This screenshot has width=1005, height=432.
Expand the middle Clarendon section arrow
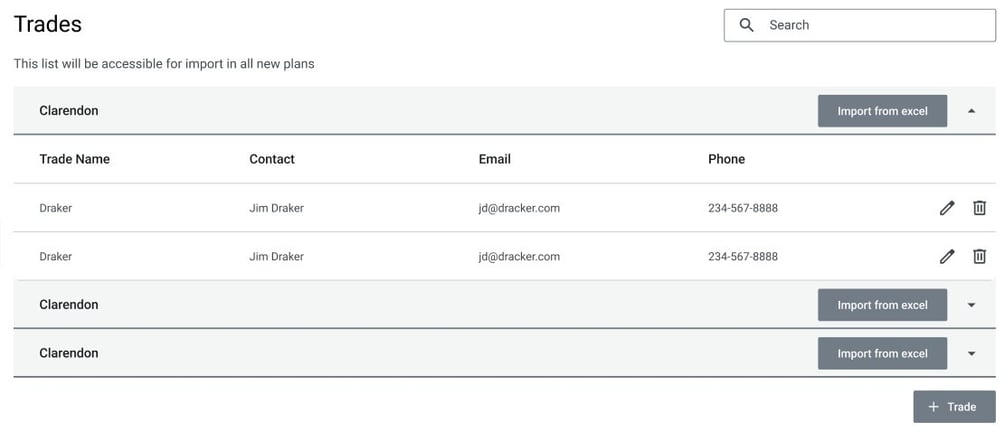click(x=972, y=305)
